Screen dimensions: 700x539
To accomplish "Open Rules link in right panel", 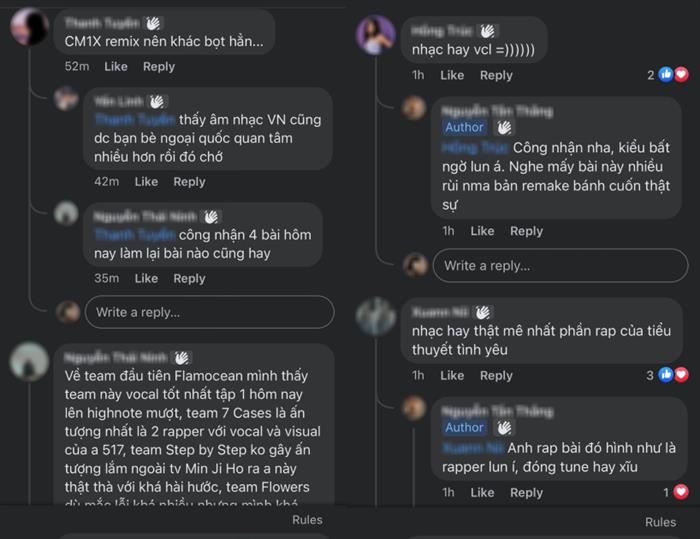I will (x=660, y=522).
